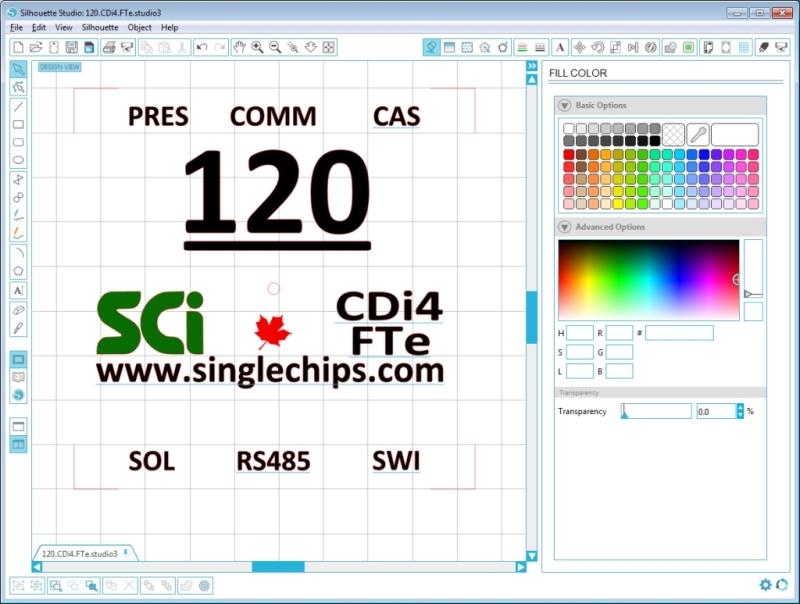This screenshot has width=800, height=604.
Task: Increase transparency with stepper arrows
Action: (740, 408)
